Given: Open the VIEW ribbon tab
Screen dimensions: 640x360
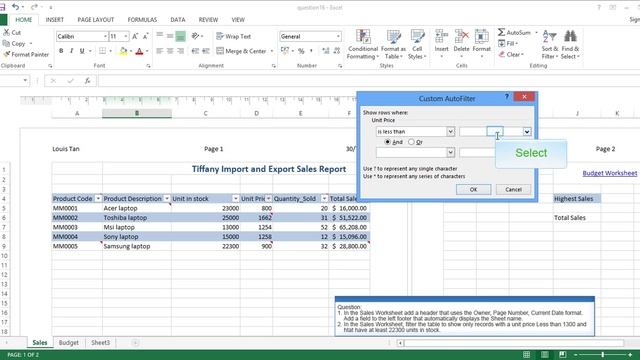Looking at the screenshot, I should (x=238, y=20).
